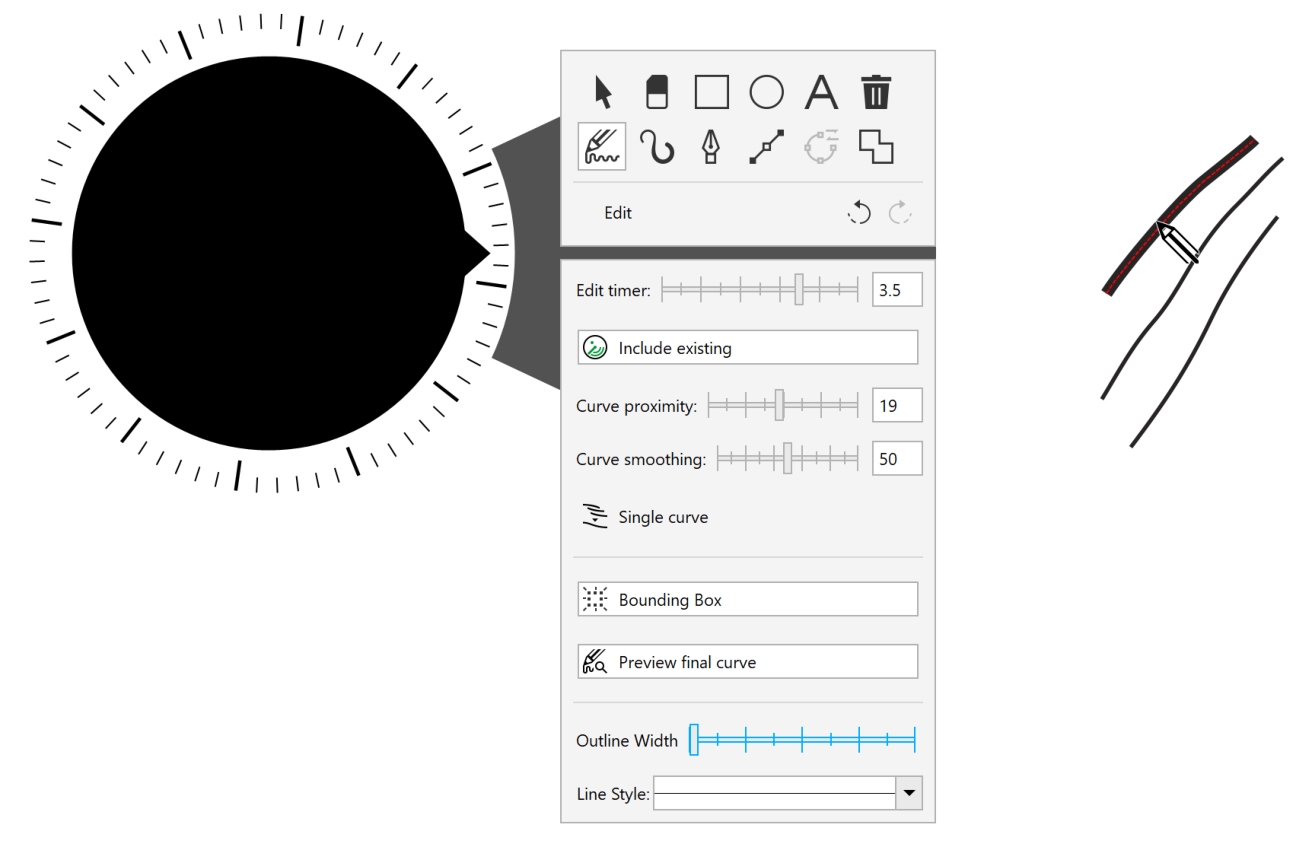Select the Pen nib tool

(x=712, y=148)
